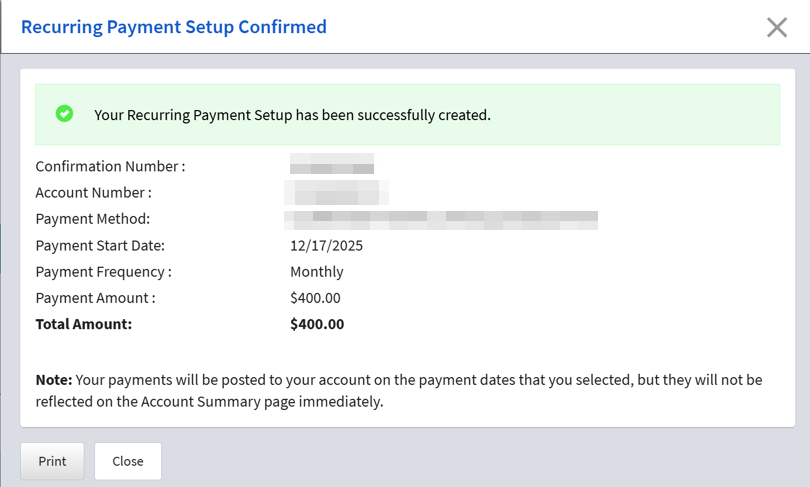This screenshot has height=487, width=810.
Task: Click the successfully created confirmation message
Action: 292,115
